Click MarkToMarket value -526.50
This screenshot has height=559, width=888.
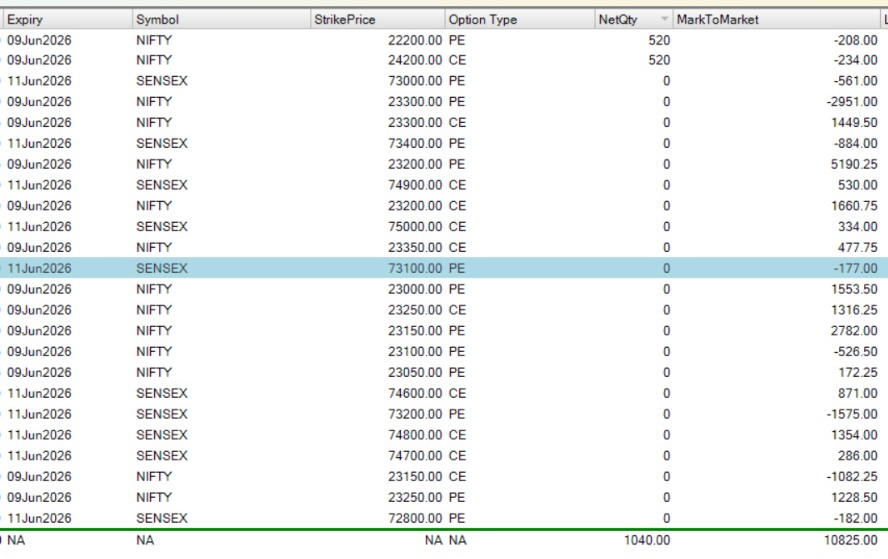855,352
